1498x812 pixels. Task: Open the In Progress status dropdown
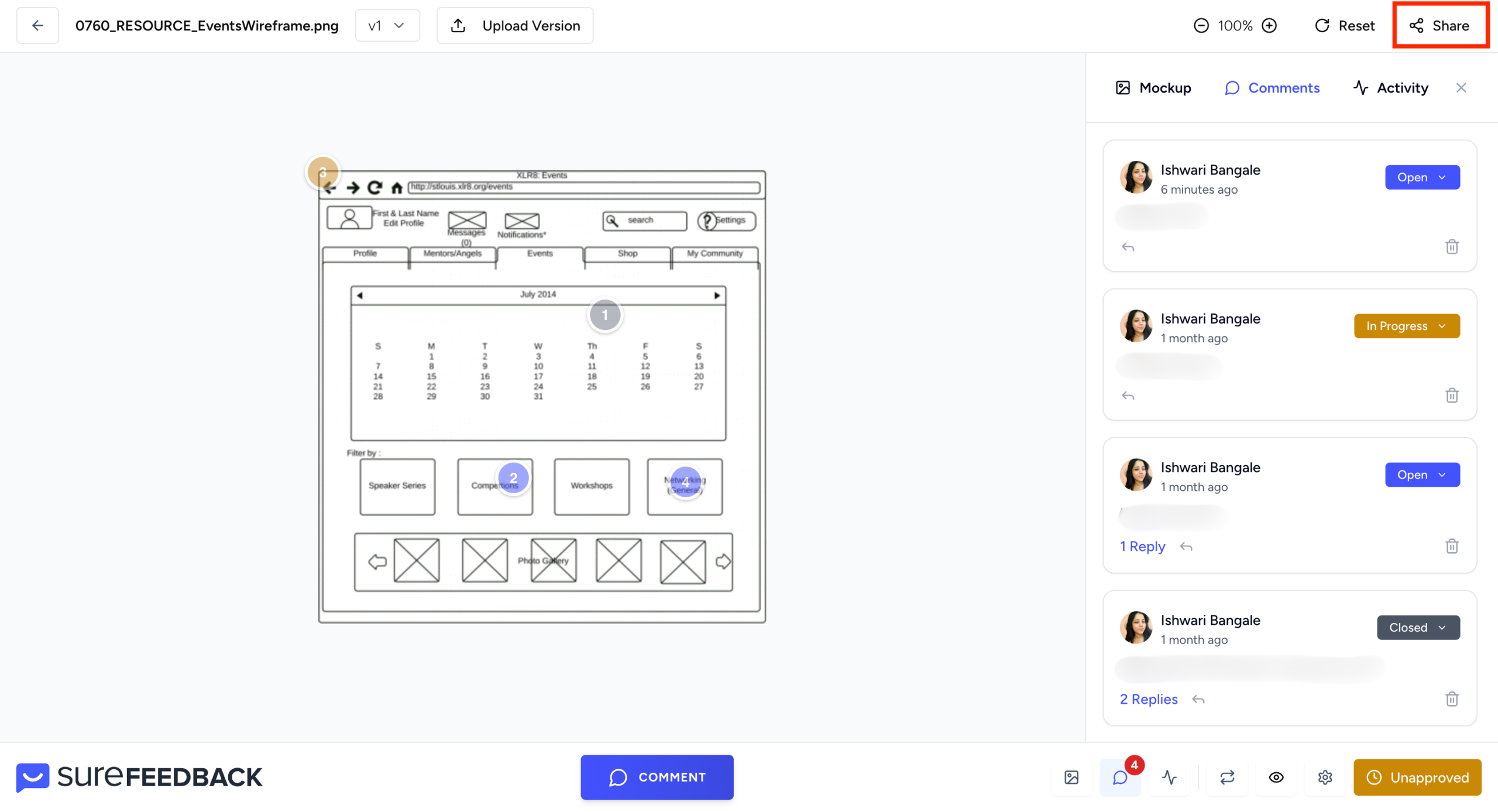pyautogui.click(x=1406, y=326)
